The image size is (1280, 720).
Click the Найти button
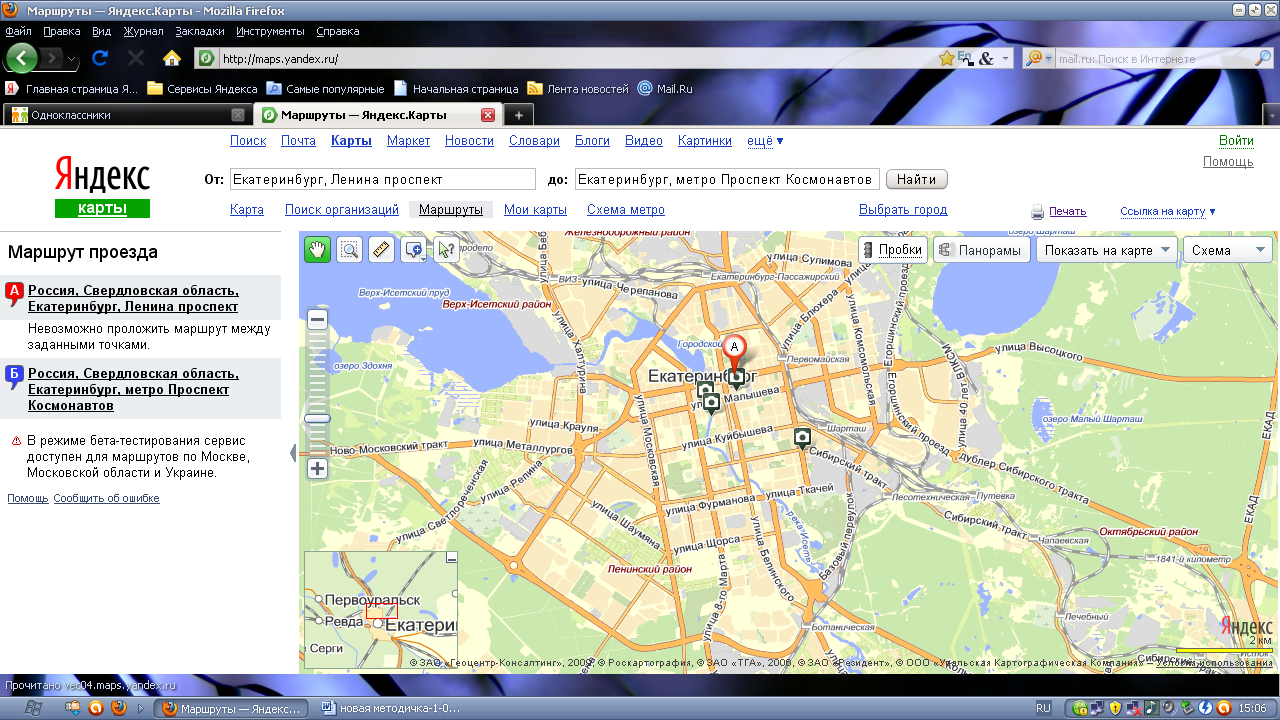click(x=916, y=180)
